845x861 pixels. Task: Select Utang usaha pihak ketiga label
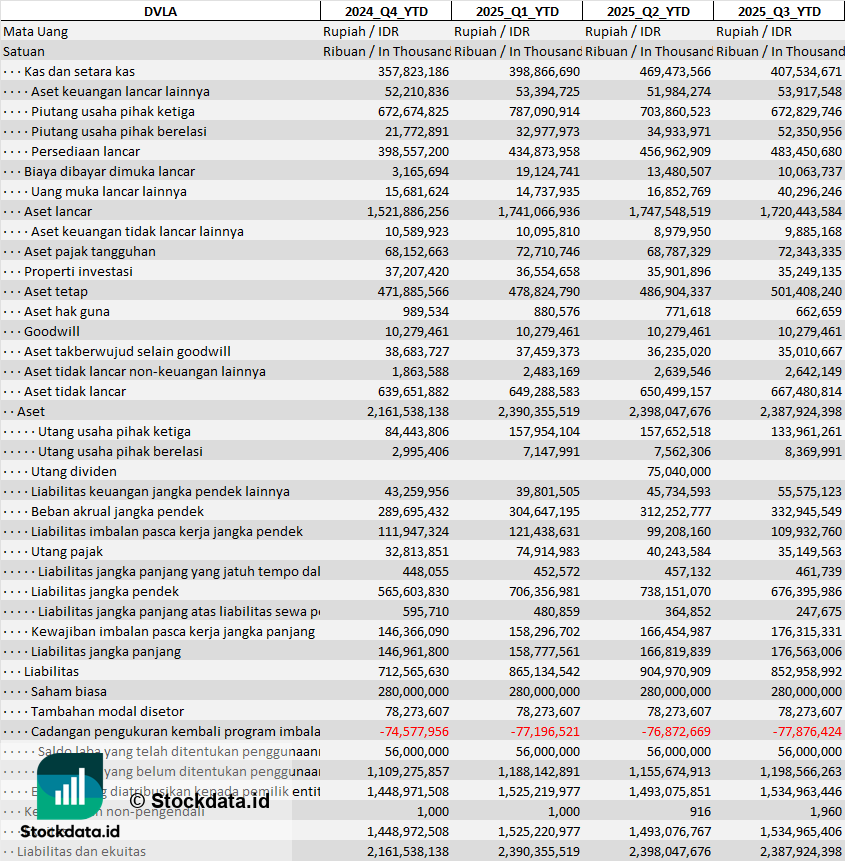click(x=114, y=432)
